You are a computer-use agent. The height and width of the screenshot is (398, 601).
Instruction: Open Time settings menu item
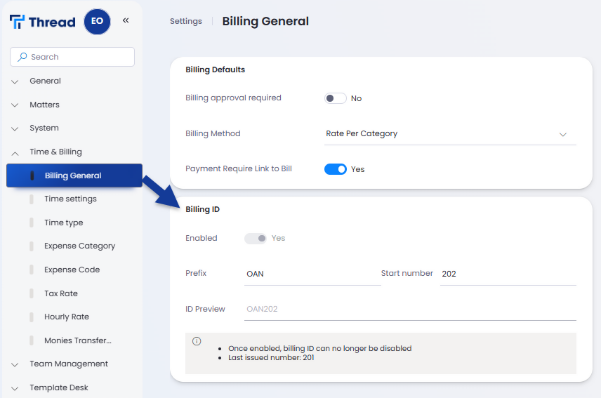(71, 199)
